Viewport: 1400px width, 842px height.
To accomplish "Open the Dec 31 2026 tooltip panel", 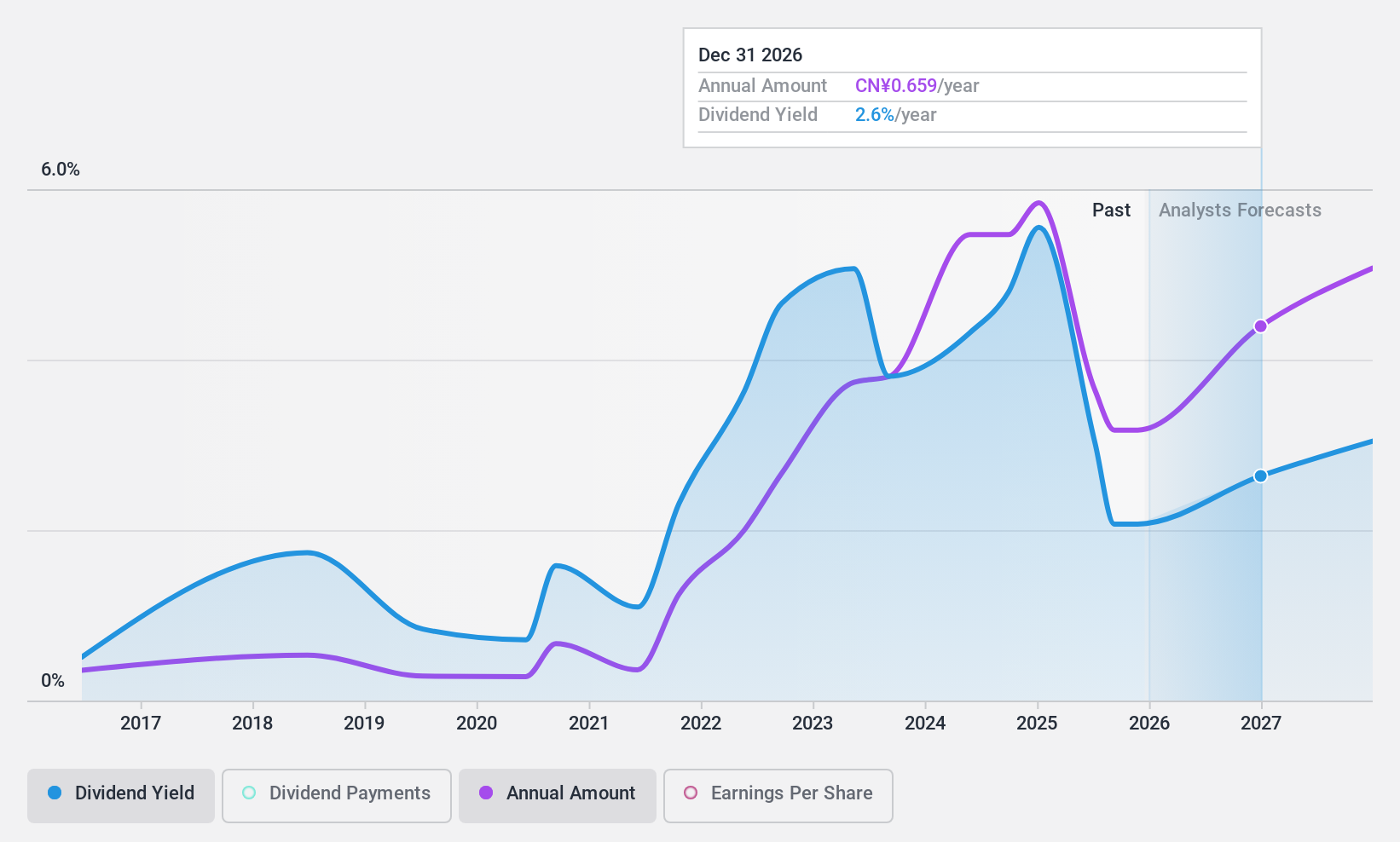I will coord(970,85).
